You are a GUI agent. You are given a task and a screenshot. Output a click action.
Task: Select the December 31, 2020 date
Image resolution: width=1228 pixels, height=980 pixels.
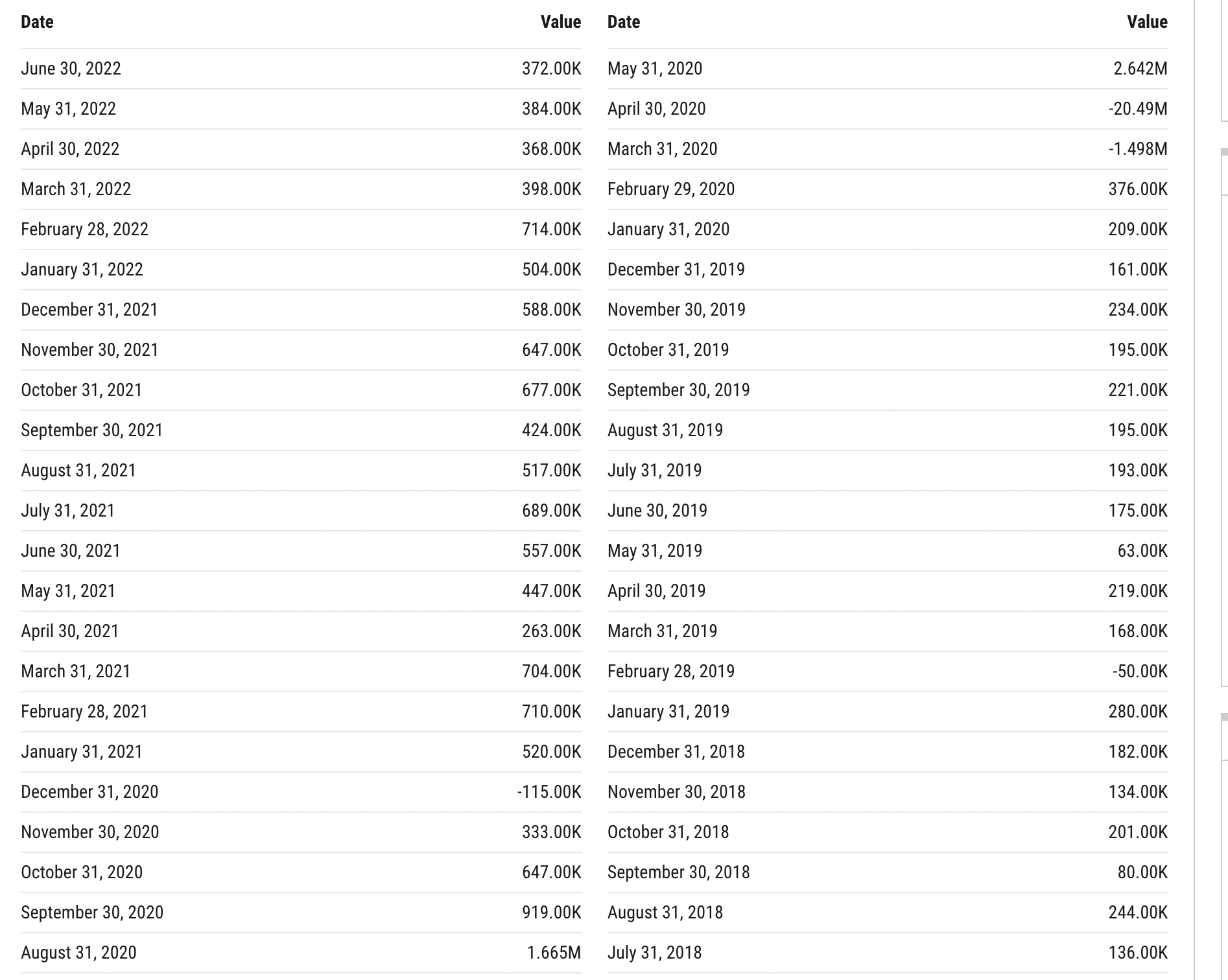[x=89, y=792]
